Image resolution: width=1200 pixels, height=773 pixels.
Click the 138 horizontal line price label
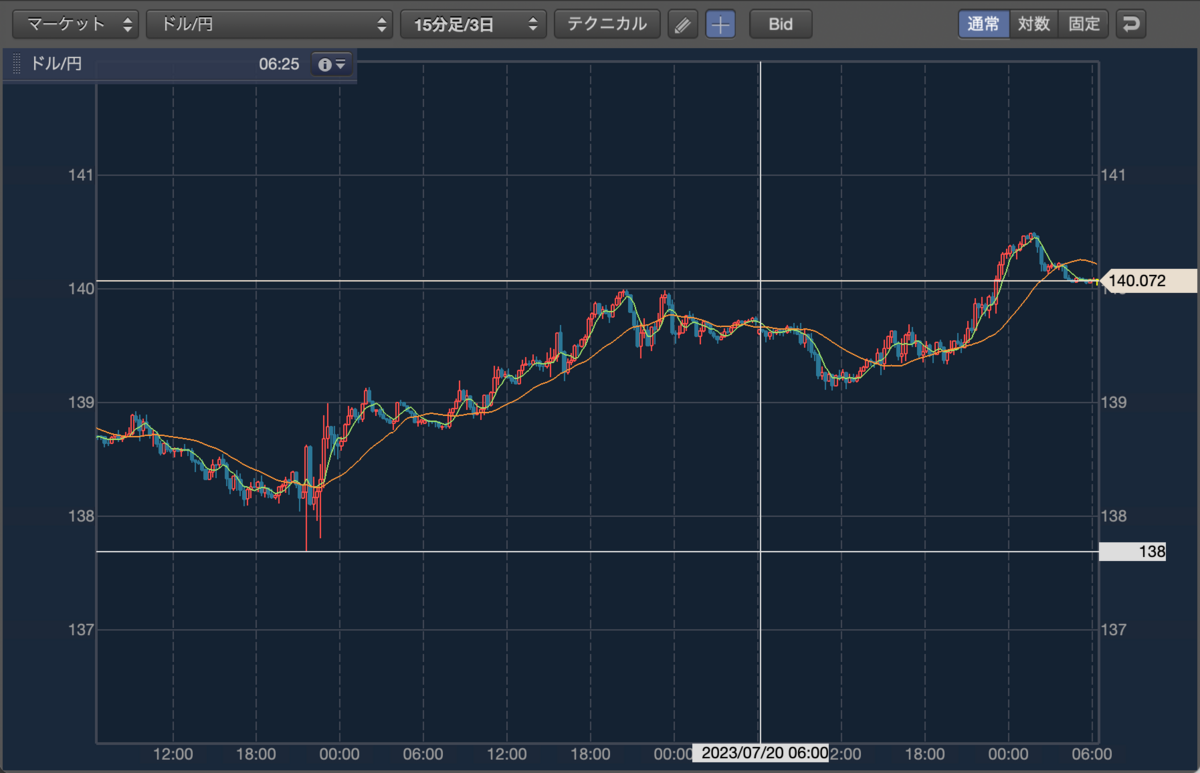pos(1133,551)
